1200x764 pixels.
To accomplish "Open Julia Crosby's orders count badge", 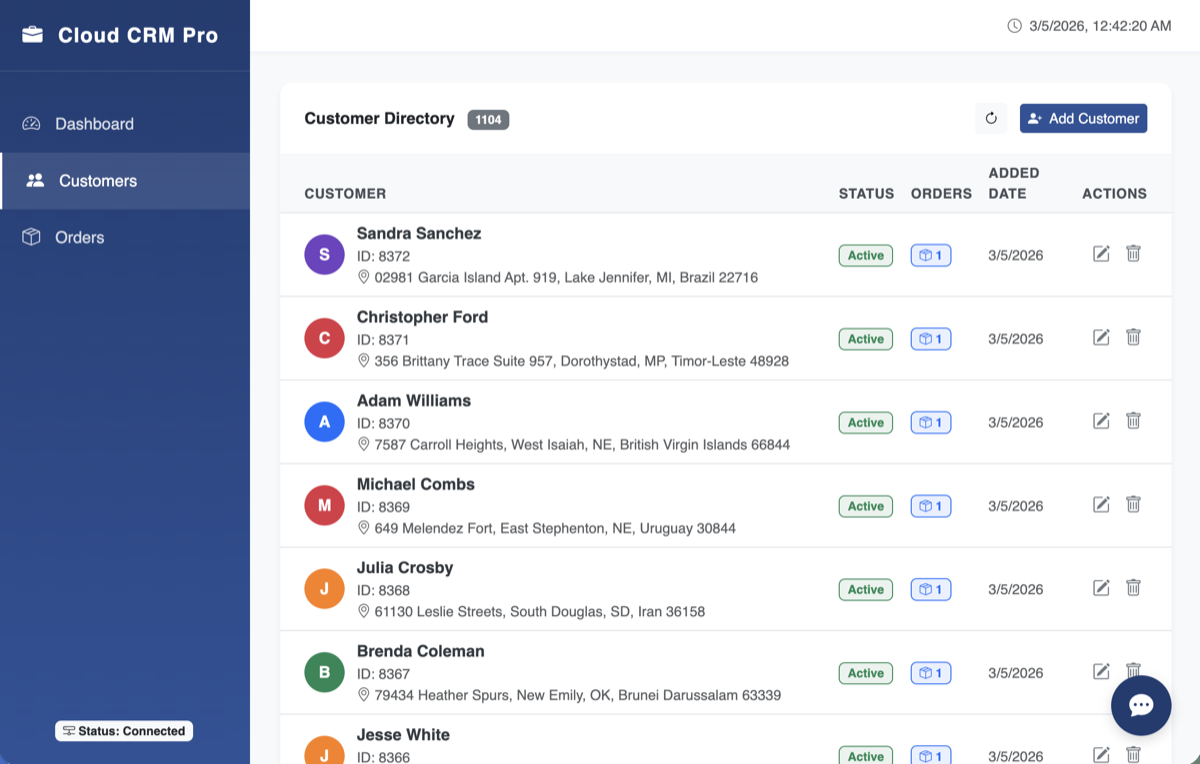I will (x=930, y=589).
